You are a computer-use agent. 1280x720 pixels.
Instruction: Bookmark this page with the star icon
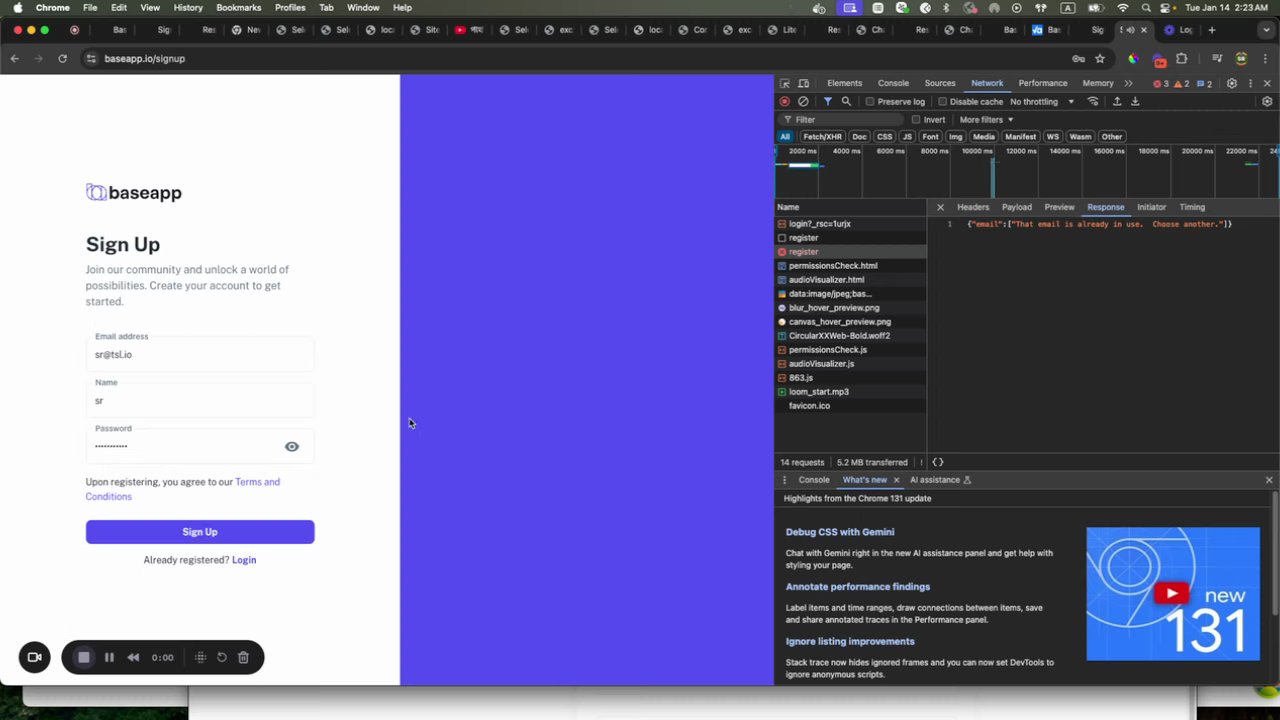click(1100, 59)
